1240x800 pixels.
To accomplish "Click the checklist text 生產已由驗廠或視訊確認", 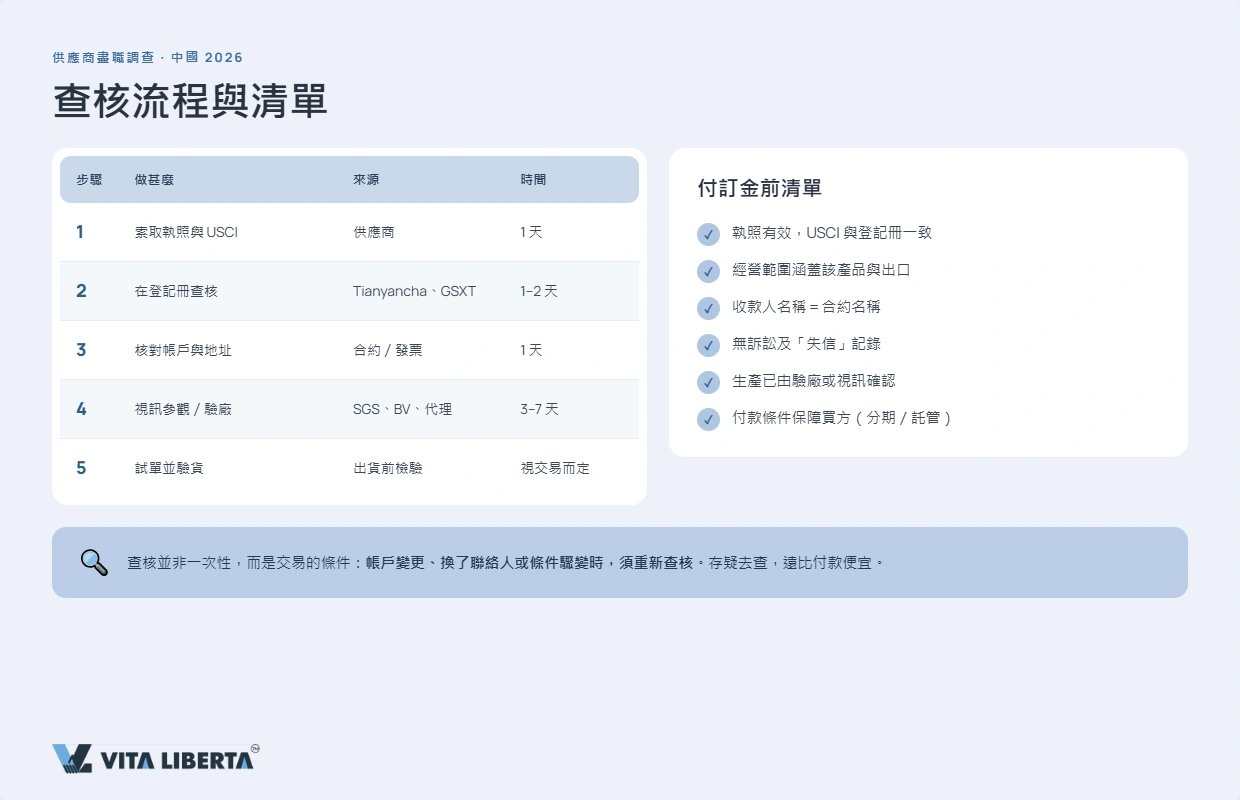I will (814, 381).
